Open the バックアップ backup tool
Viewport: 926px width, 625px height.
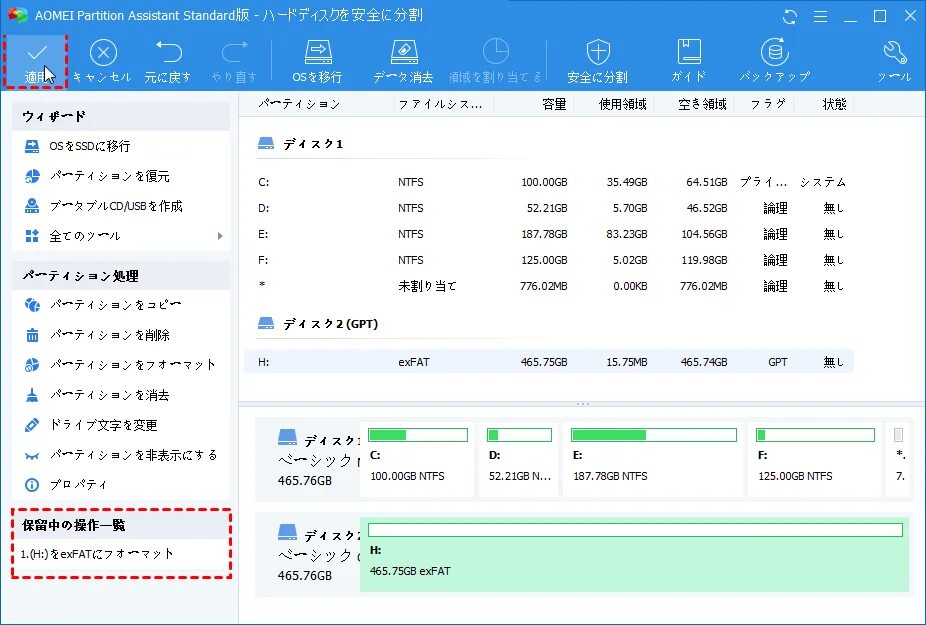click(774, 61)
